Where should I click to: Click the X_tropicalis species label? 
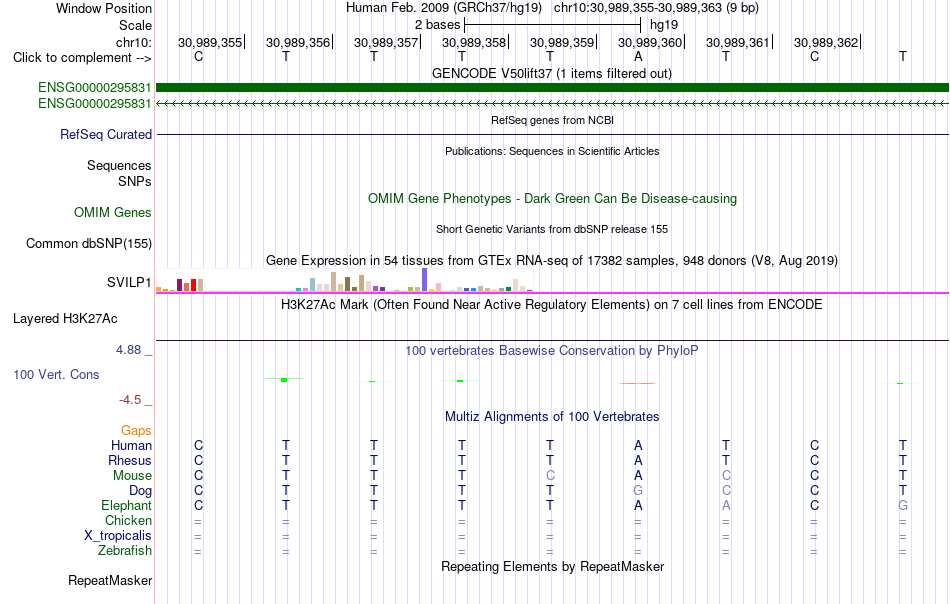pos(118,536)
